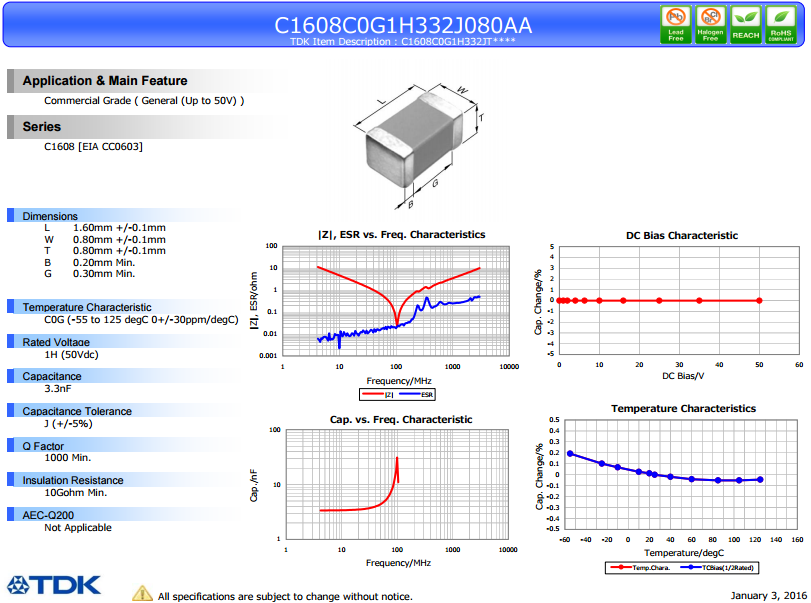Click the RoHS Compliant badge icon
Image resolution: width=811 pixels, height=603 pixels.
pyautogui.click(x=780, y=23)
